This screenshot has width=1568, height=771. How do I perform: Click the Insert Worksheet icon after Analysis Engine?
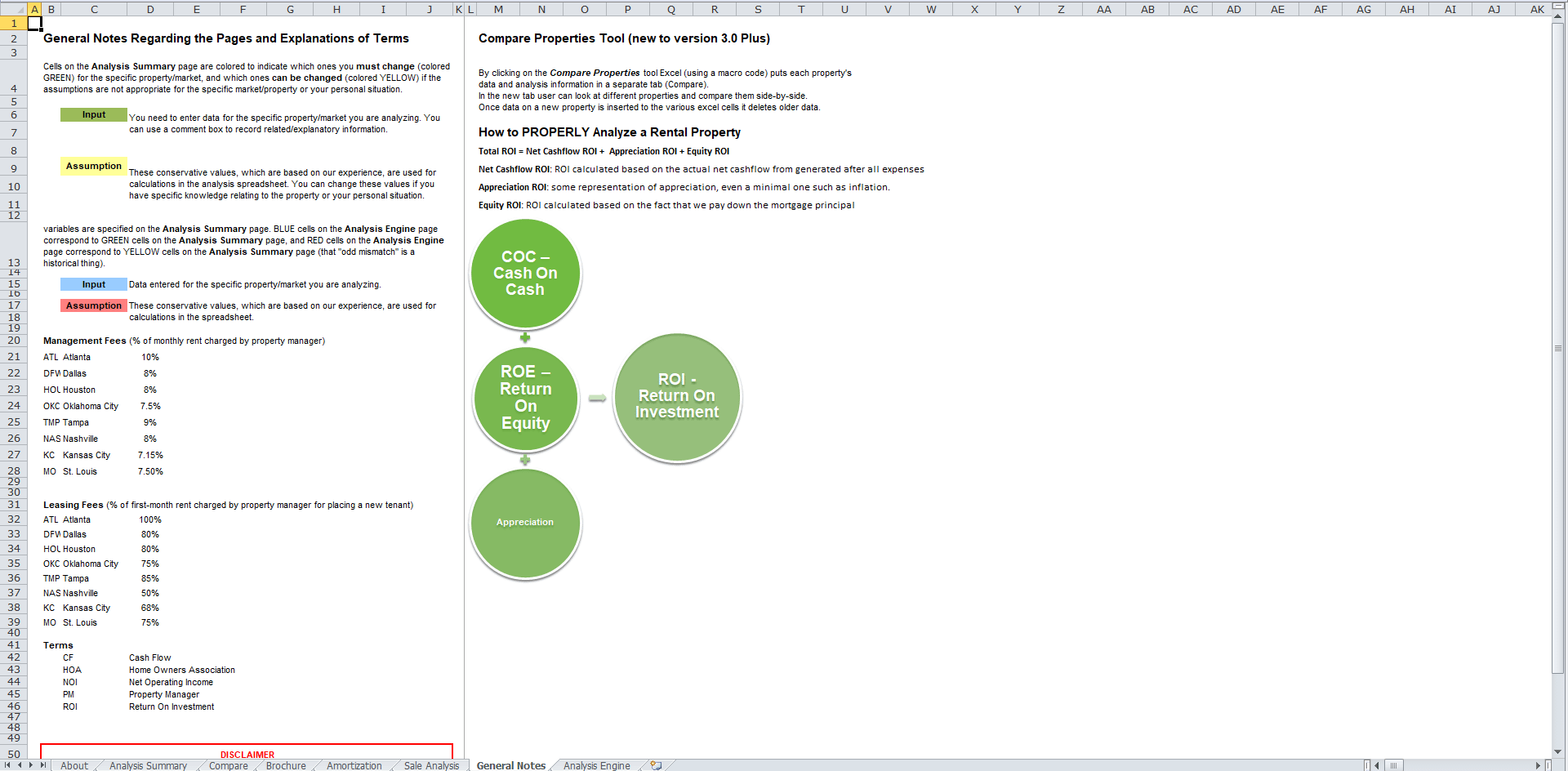point(656,765)
